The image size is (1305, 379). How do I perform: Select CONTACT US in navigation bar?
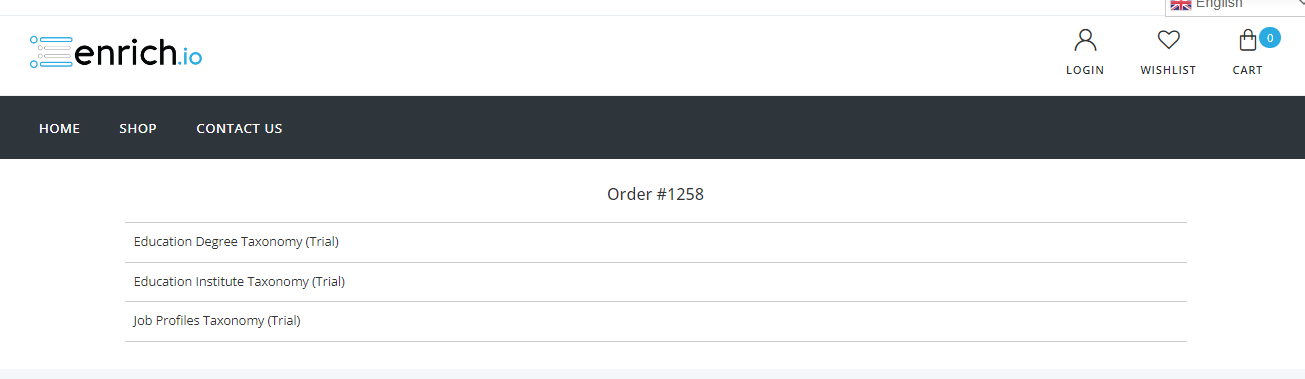(x=239, y=128)
